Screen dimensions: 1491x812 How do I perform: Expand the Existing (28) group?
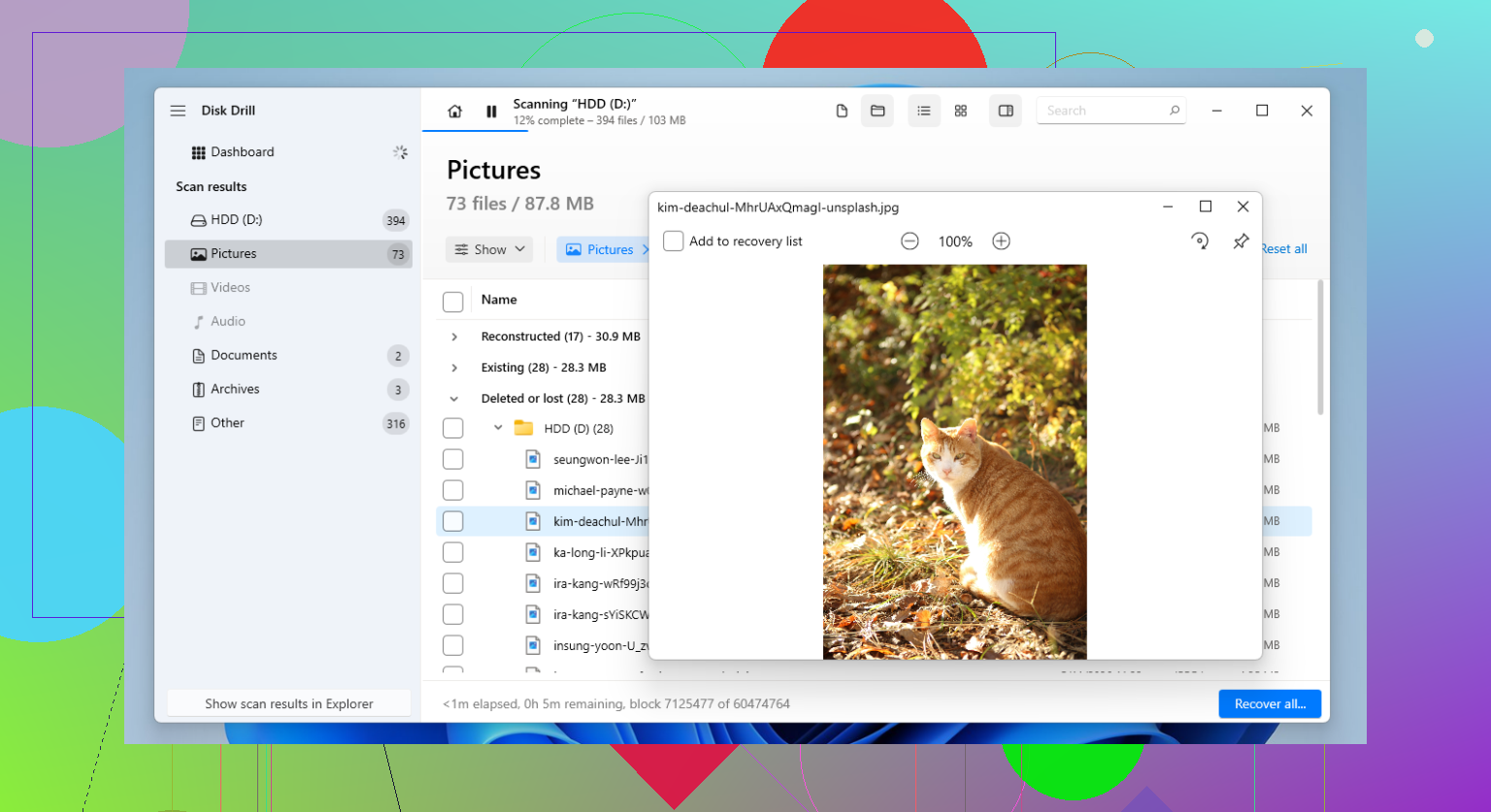[453, 368]
